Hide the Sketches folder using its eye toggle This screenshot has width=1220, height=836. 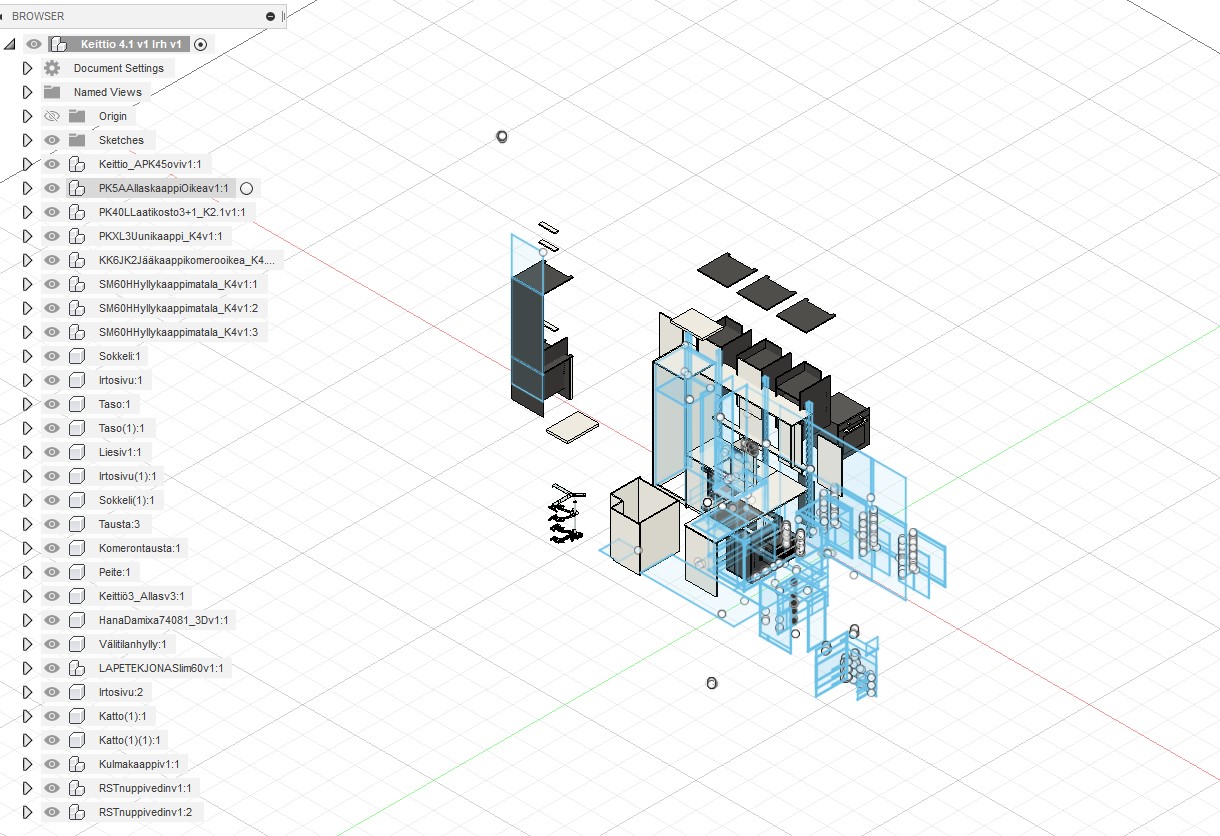click(x=50, y=140)
